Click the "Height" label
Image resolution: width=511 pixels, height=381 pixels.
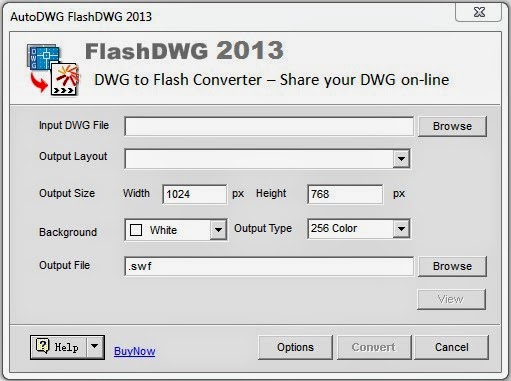click(x=271, y=193)
